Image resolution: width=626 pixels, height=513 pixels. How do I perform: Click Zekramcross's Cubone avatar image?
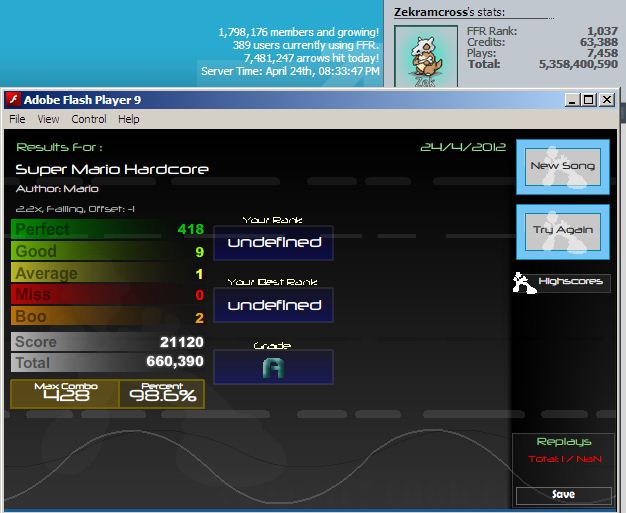[x=426, y=56]
